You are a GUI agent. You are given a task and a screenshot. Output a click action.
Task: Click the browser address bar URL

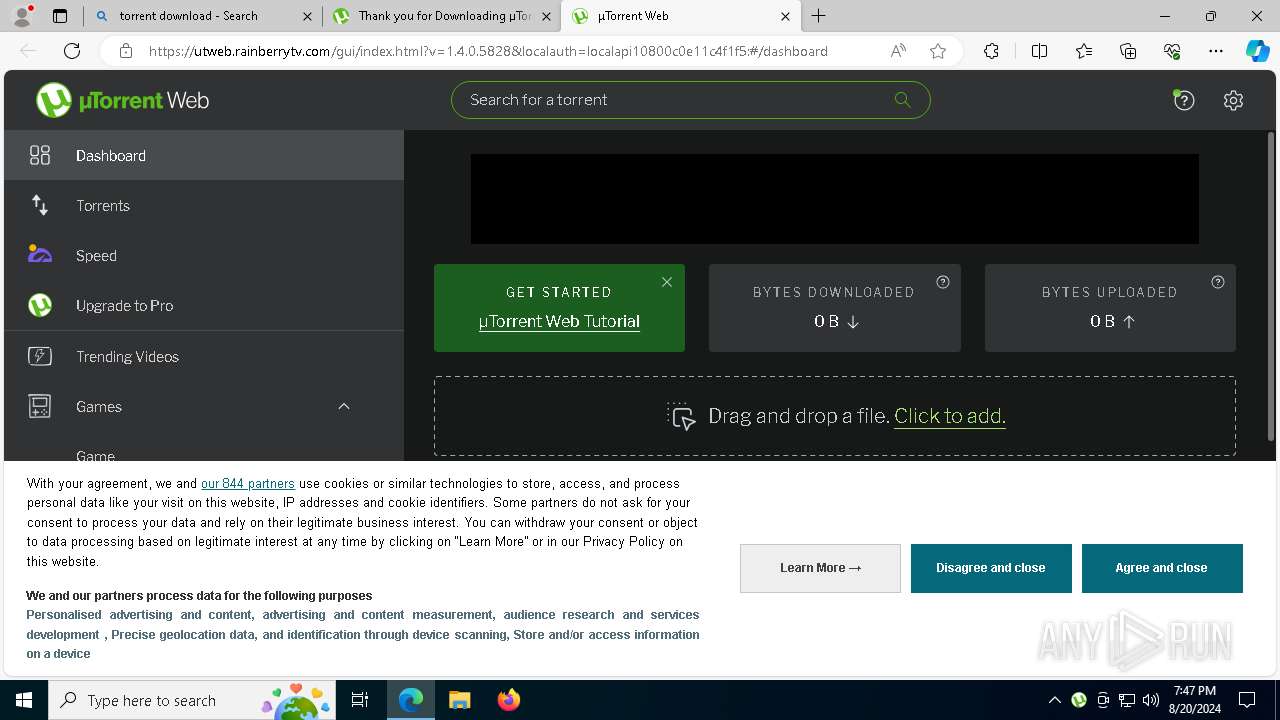pos(488,51)
